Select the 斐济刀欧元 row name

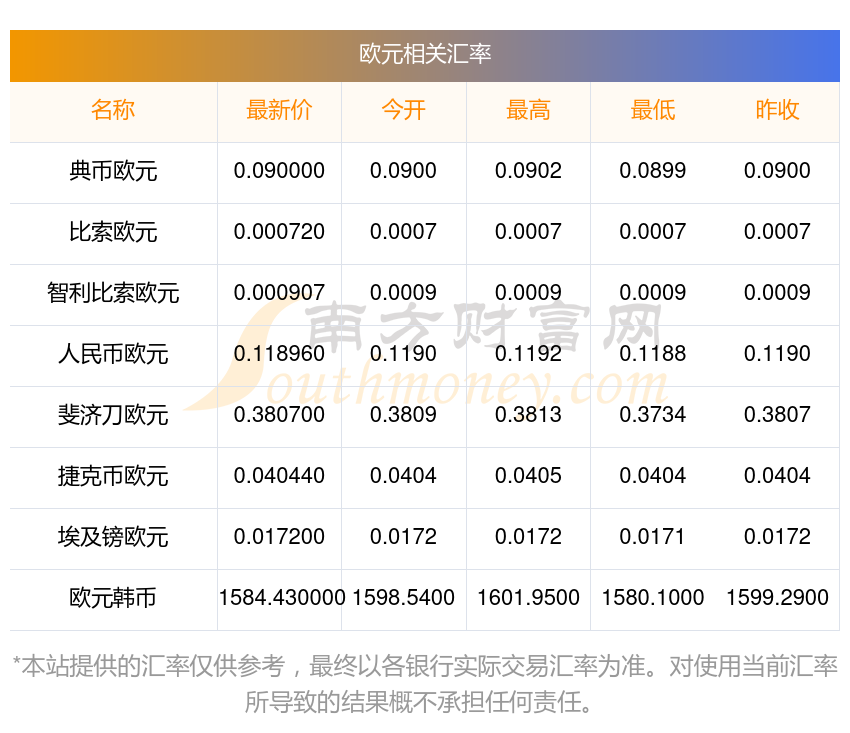coord(113,415)
